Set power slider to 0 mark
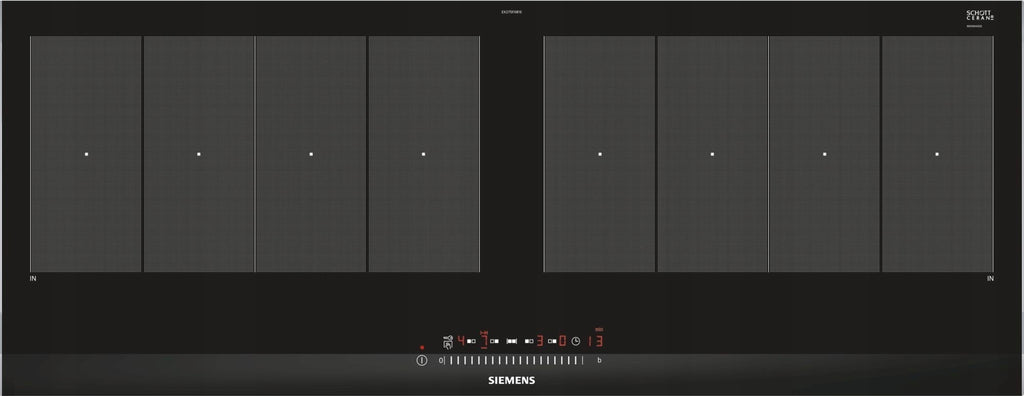Screen dimensions: 1024x396 441,360
